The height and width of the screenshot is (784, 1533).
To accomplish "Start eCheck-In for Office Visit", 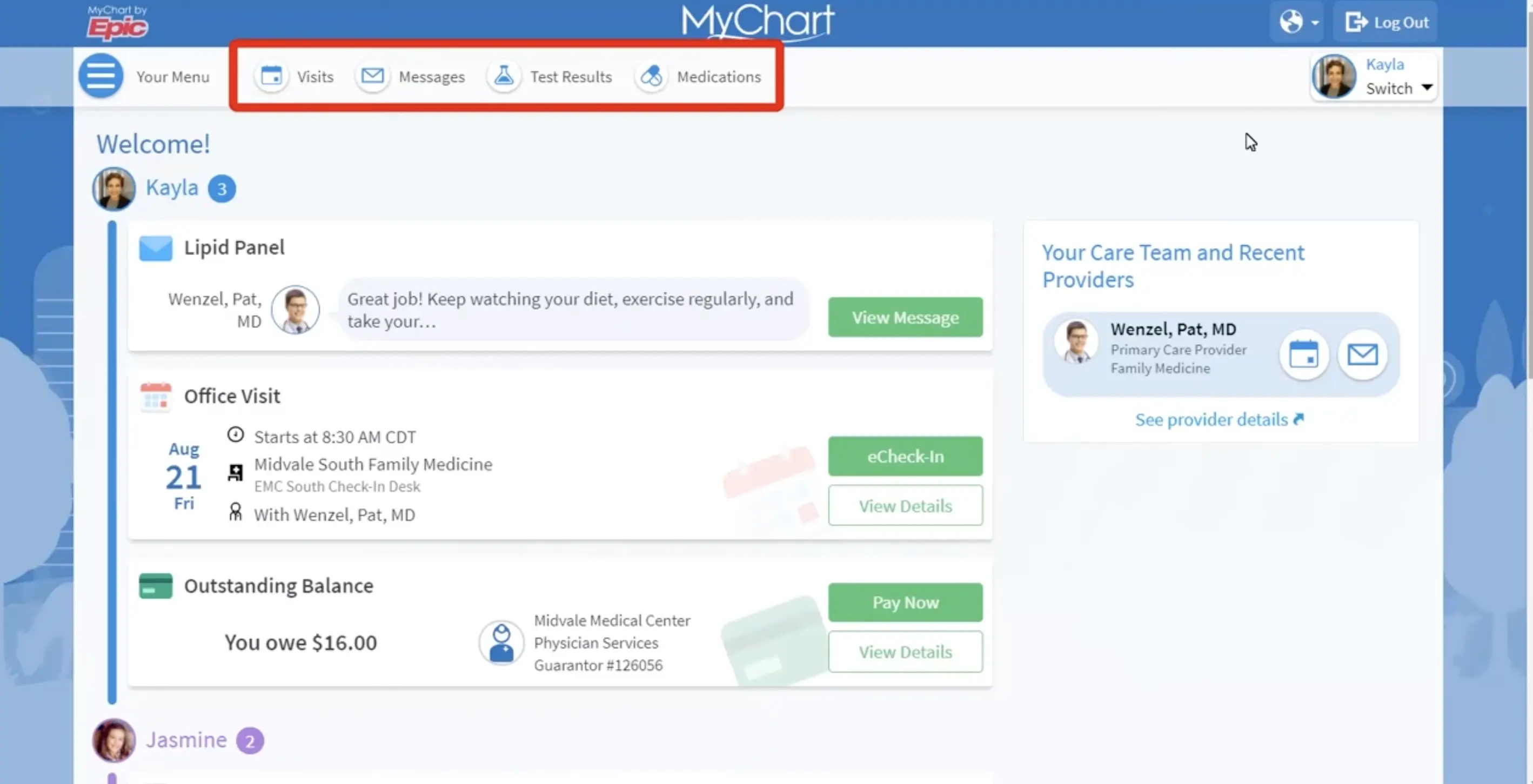I will 905,456.
